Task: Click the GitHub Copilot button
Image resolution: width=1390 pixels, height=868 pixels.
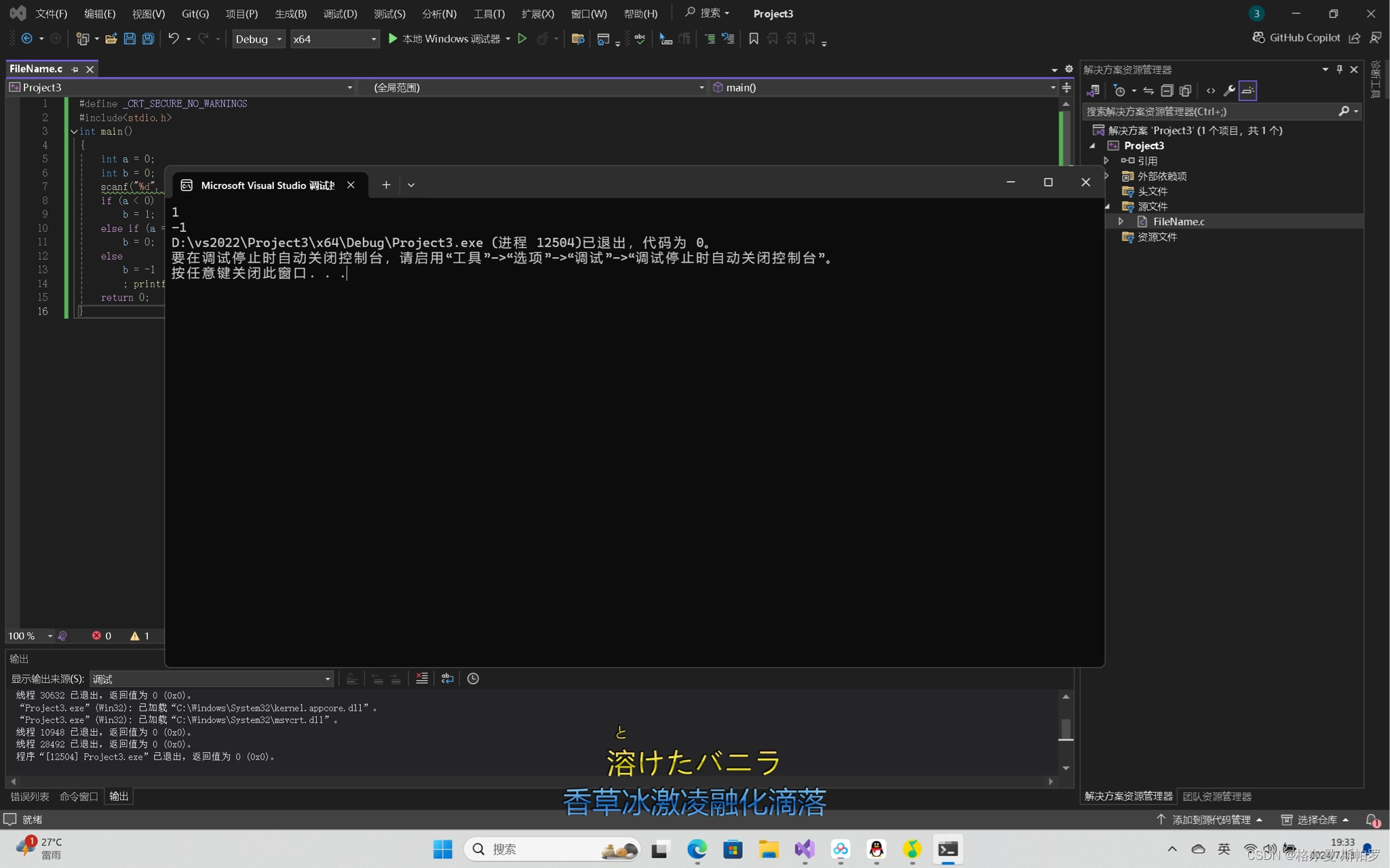Action: pos(1296,38)
